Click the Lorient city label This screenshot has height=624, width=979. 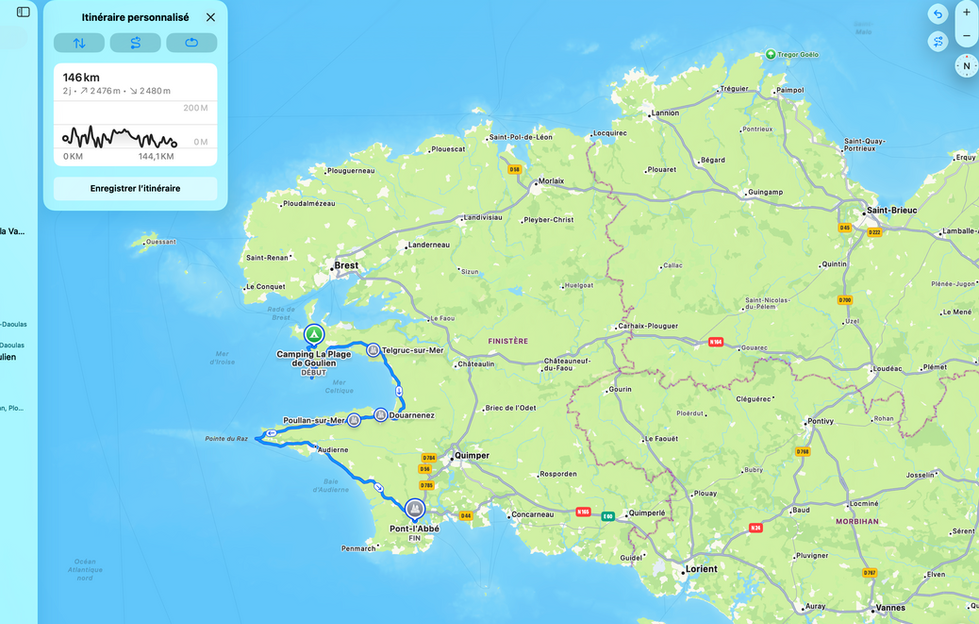[701, 569]
